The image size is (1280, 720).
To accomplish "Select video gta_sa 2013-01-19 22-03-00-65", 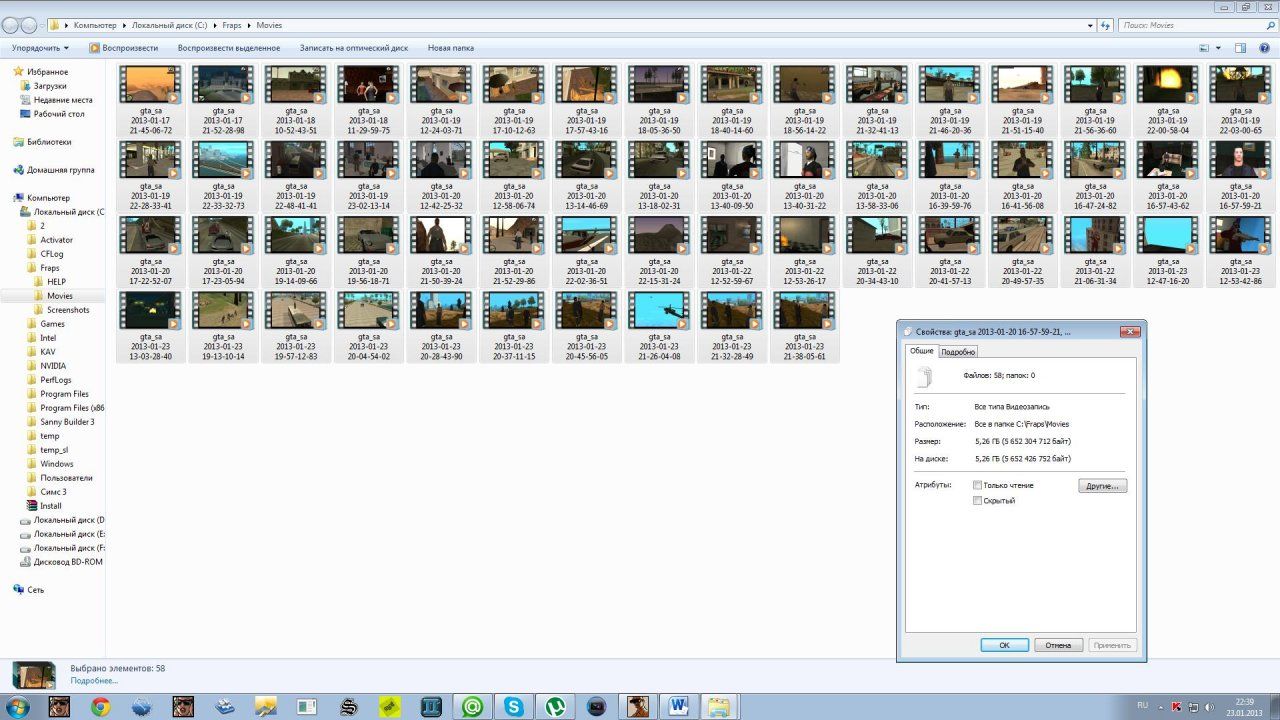I will coord(1240,101).
